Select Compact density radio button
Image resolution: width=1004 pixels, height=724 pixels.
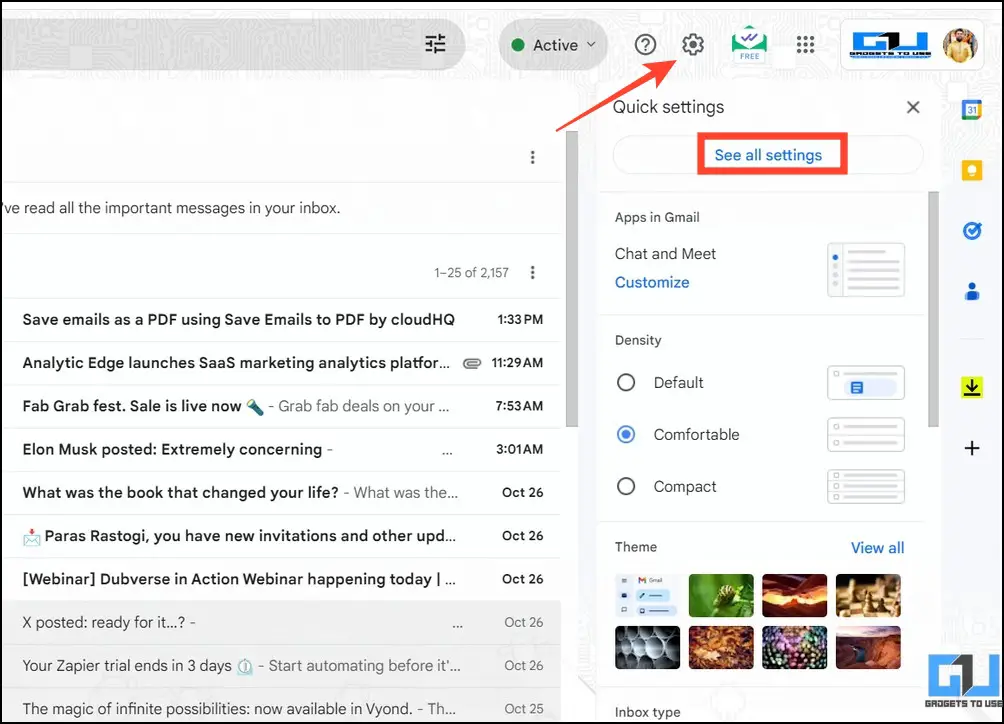[x=626, y=487]
